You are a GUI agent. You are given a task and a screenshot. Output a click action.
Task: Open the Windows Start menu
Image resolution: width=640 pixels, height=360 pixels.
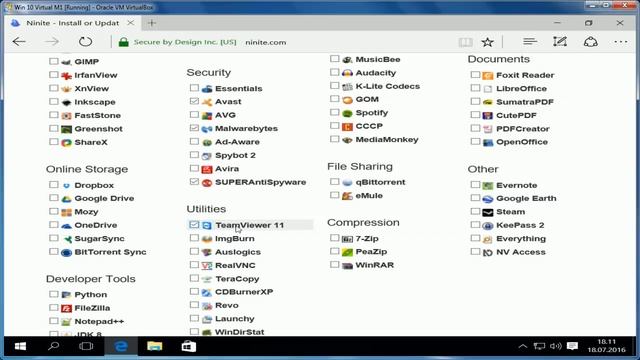click(20, 347)
